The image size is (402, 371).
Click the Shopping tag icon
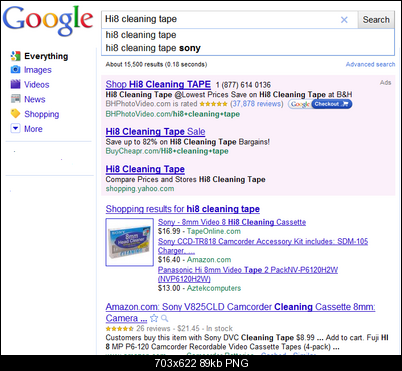15,114
